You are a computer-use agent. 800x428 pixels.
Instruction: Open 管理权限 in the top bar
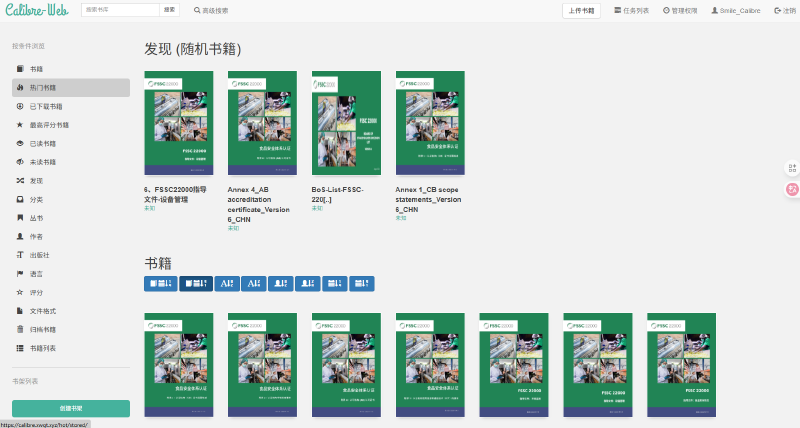click(680, 11)
